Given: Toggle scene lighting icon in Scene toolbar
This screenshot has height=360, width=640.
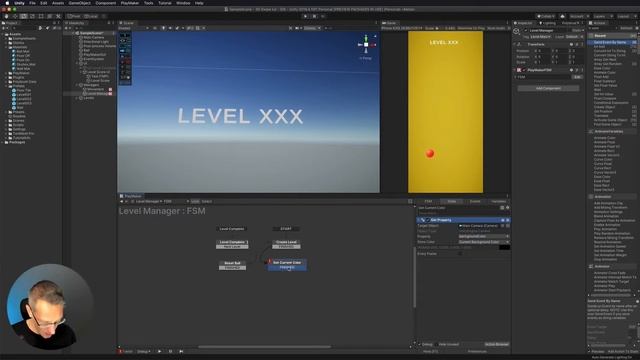Looking at the screenshot, I should pos(163,28).
